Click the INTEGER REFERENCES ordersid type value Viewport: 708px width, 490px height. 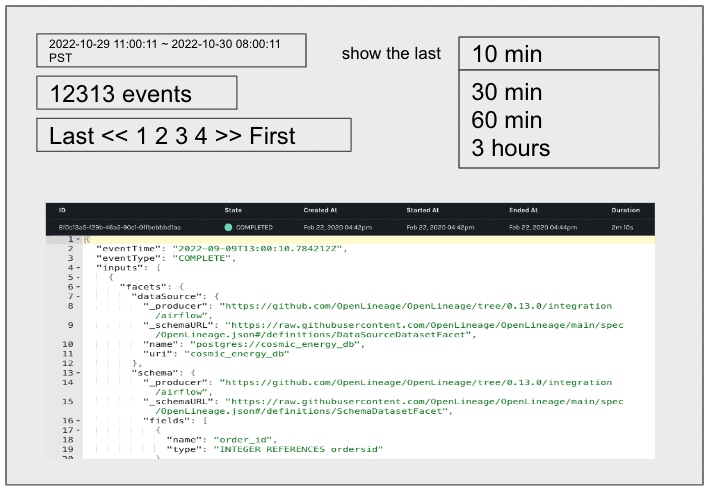pos(298,449)
